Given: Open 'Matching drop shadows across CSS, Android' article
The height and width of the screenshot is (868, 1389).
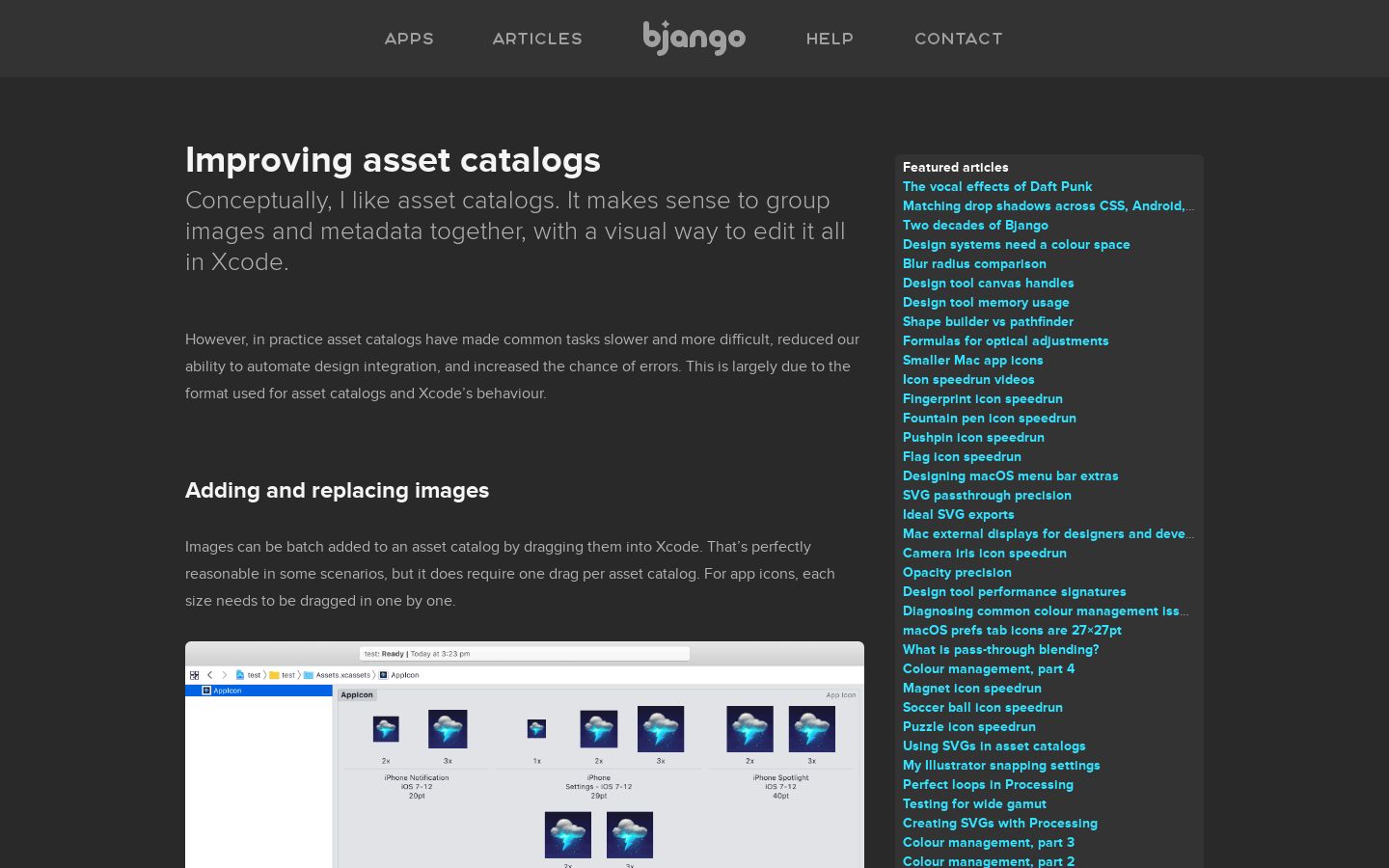Looking at the screenshot, I should [1049, 205].
